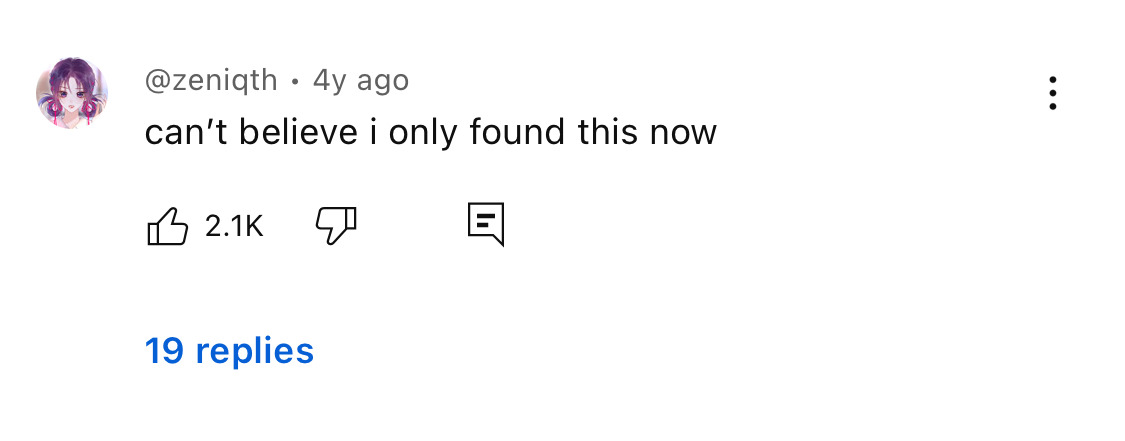Open zeniqth's profile avatar picture
Image resolution: width=1125 pixels, height=441 pixels.
tap(72, 93)
